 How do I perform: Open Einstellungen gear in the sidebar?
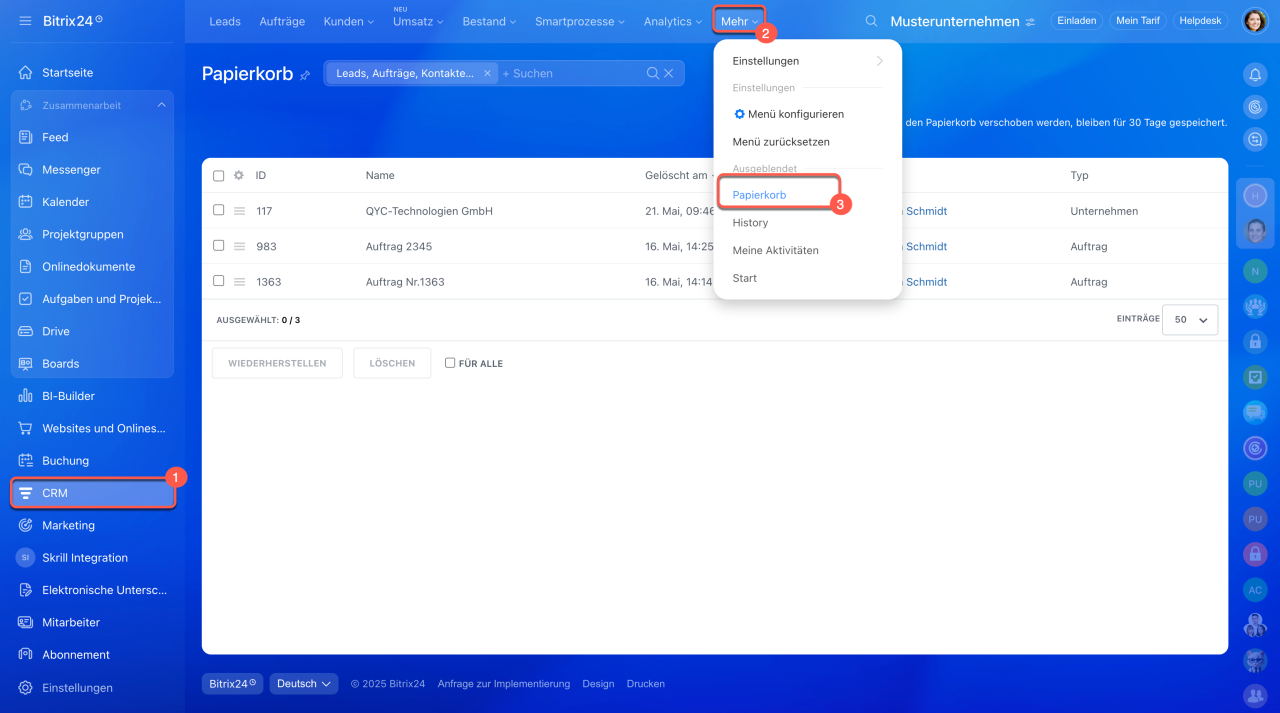25,688
